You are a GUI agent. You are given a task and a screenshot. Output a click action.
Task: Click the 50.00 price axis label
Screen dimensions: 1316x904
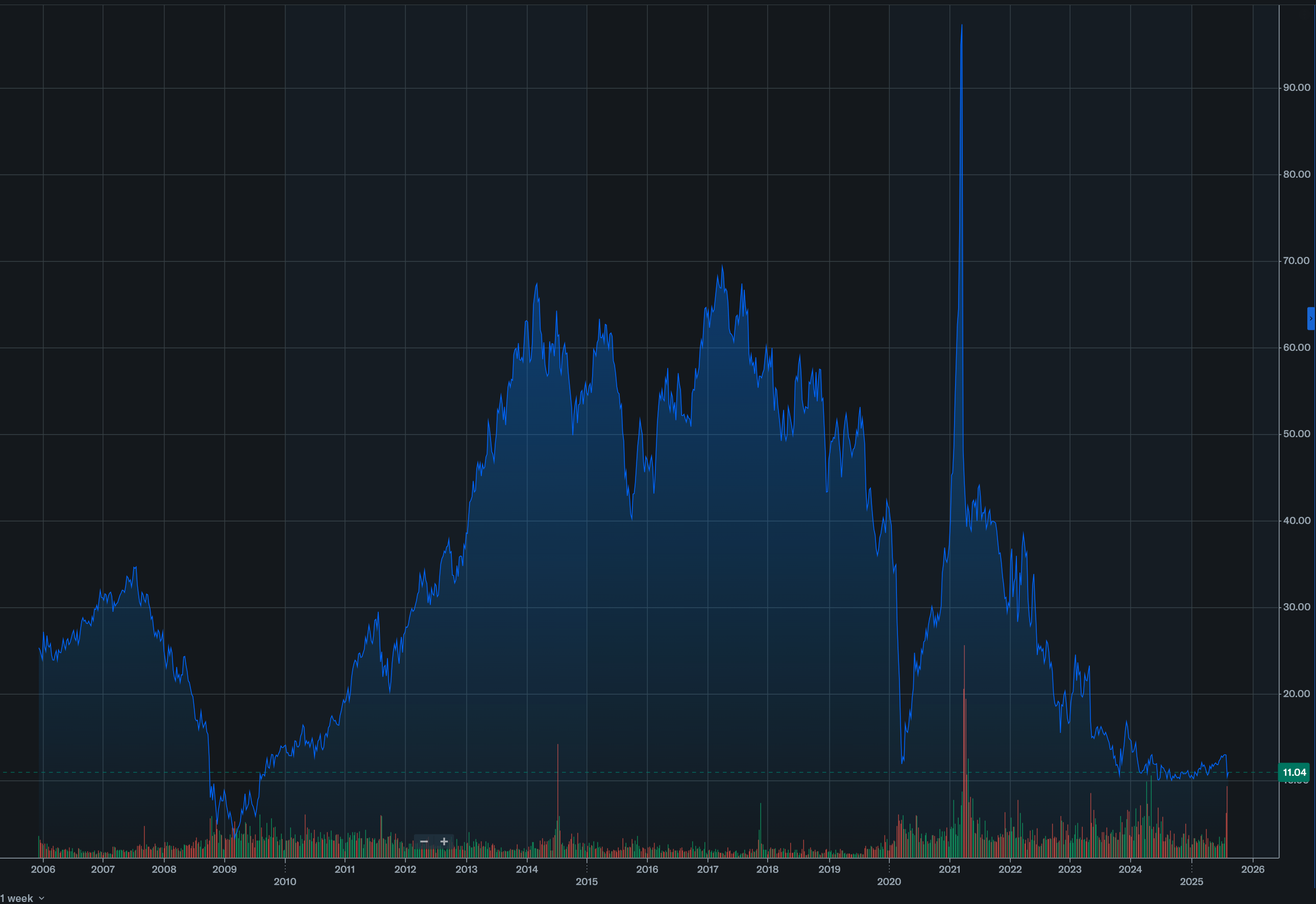coord(1296,434)
